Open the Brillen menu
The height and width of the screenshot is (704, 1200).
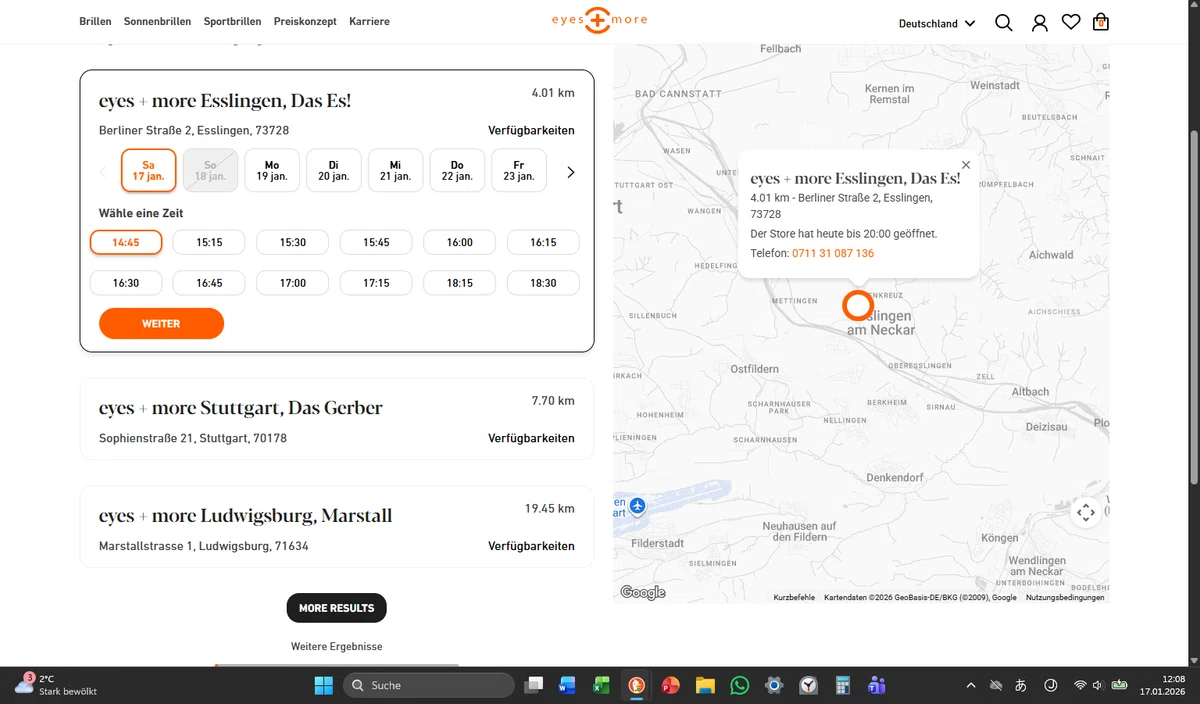[x=95, y=21]
